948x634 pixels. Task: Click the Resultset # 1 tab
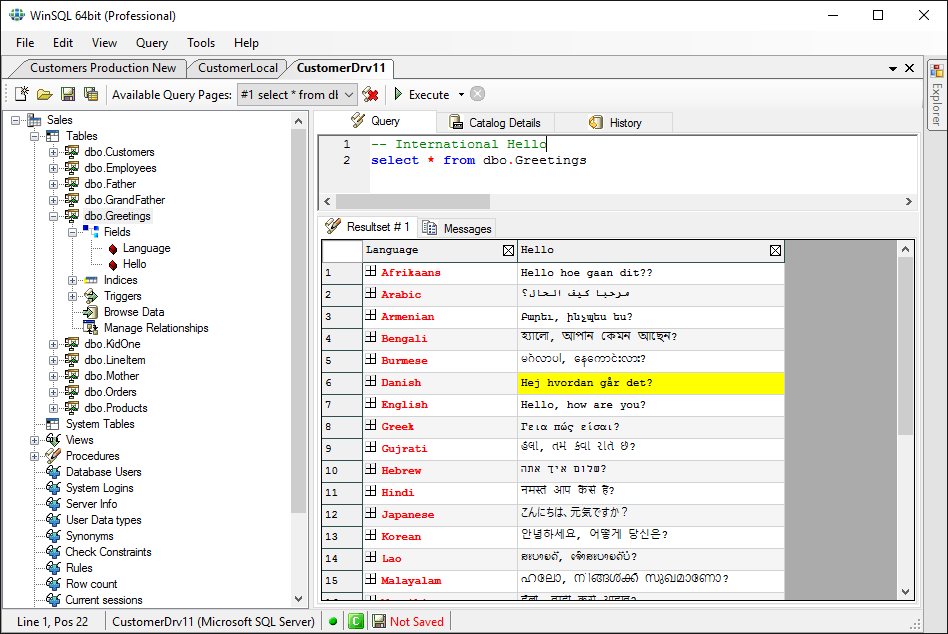tap(368, 227)
